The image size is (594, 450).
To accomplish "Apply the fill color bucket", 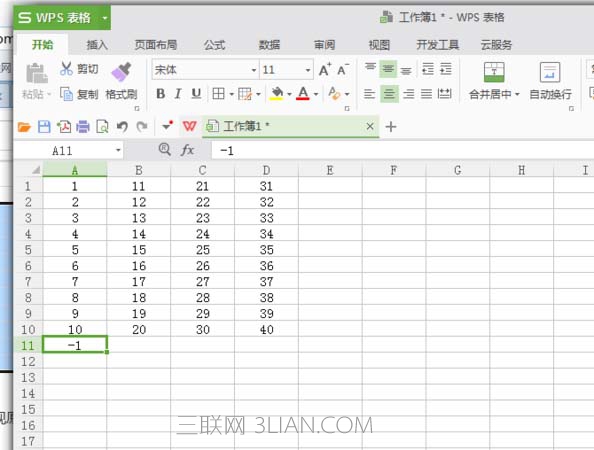I will (277, 93).
